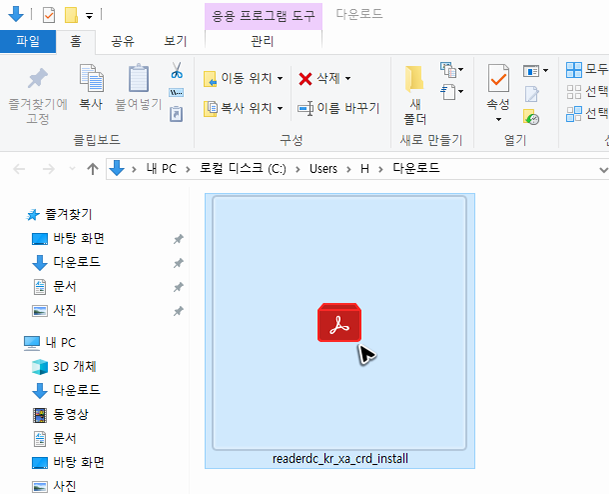
Task: Open Customize Quick Access Toolbar dropdown
Action: 89,16
